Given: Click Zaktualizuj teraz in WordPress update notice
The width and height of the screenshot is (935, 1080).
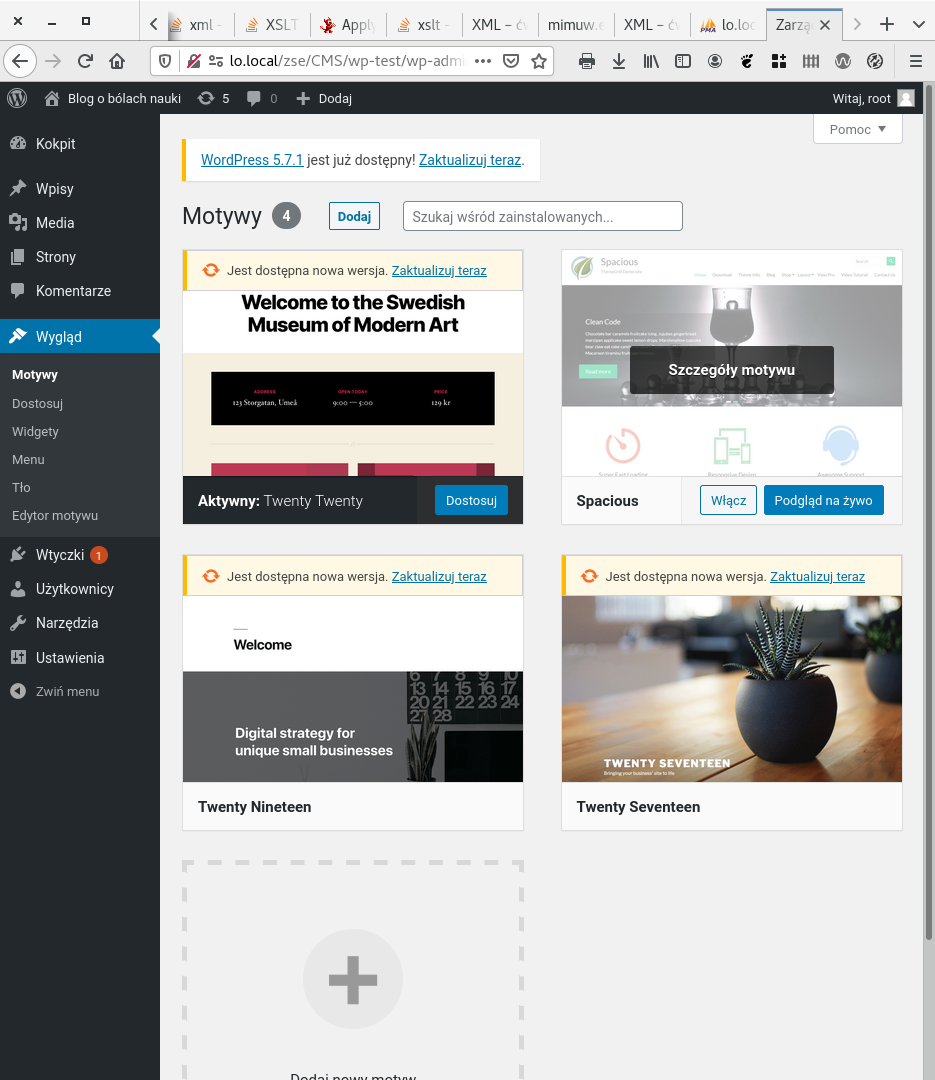Looking at the screenshot, I should 470,160.
